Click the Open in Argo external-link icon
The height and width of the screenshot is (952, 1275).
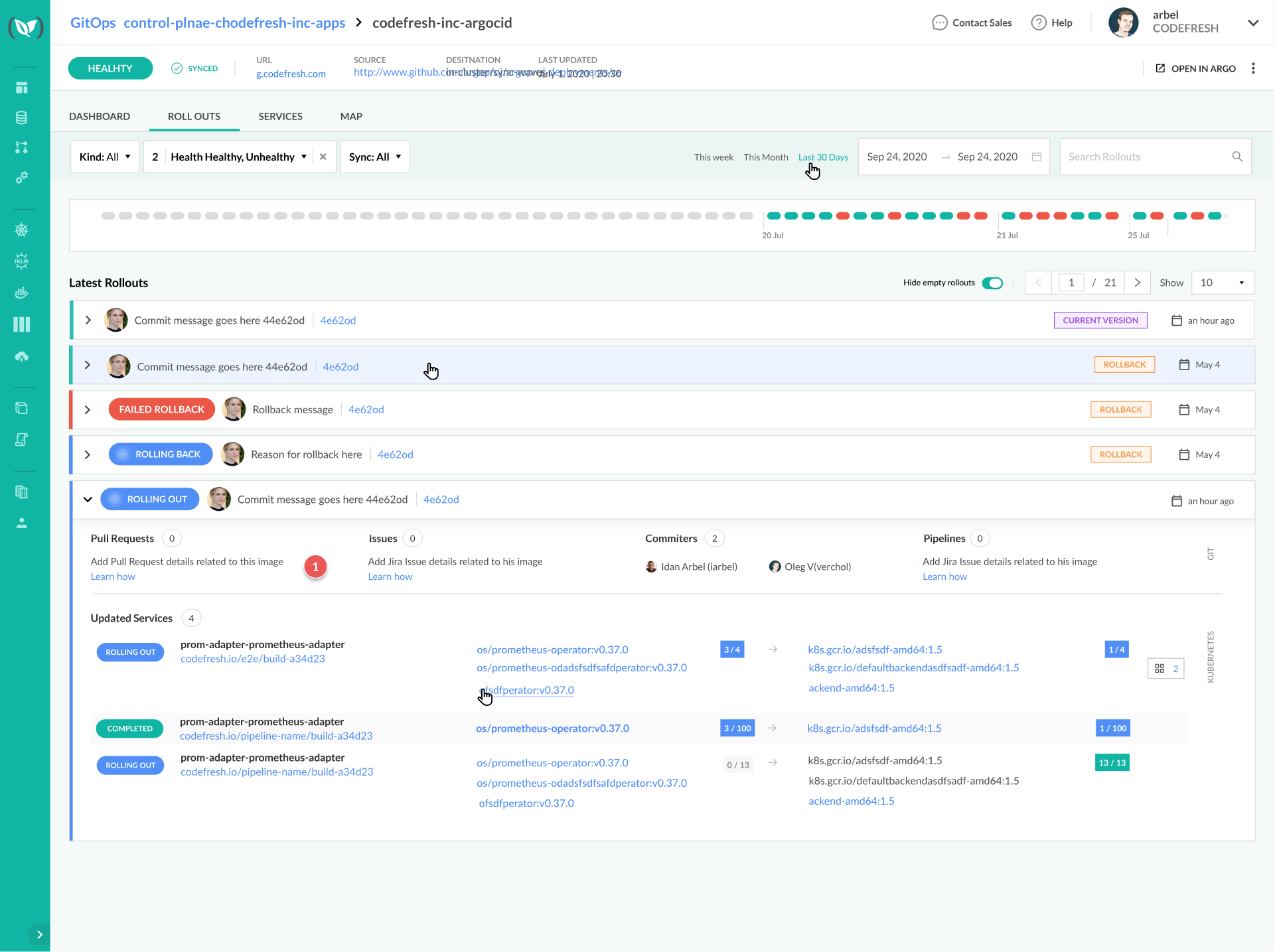tap(1160, 68)
